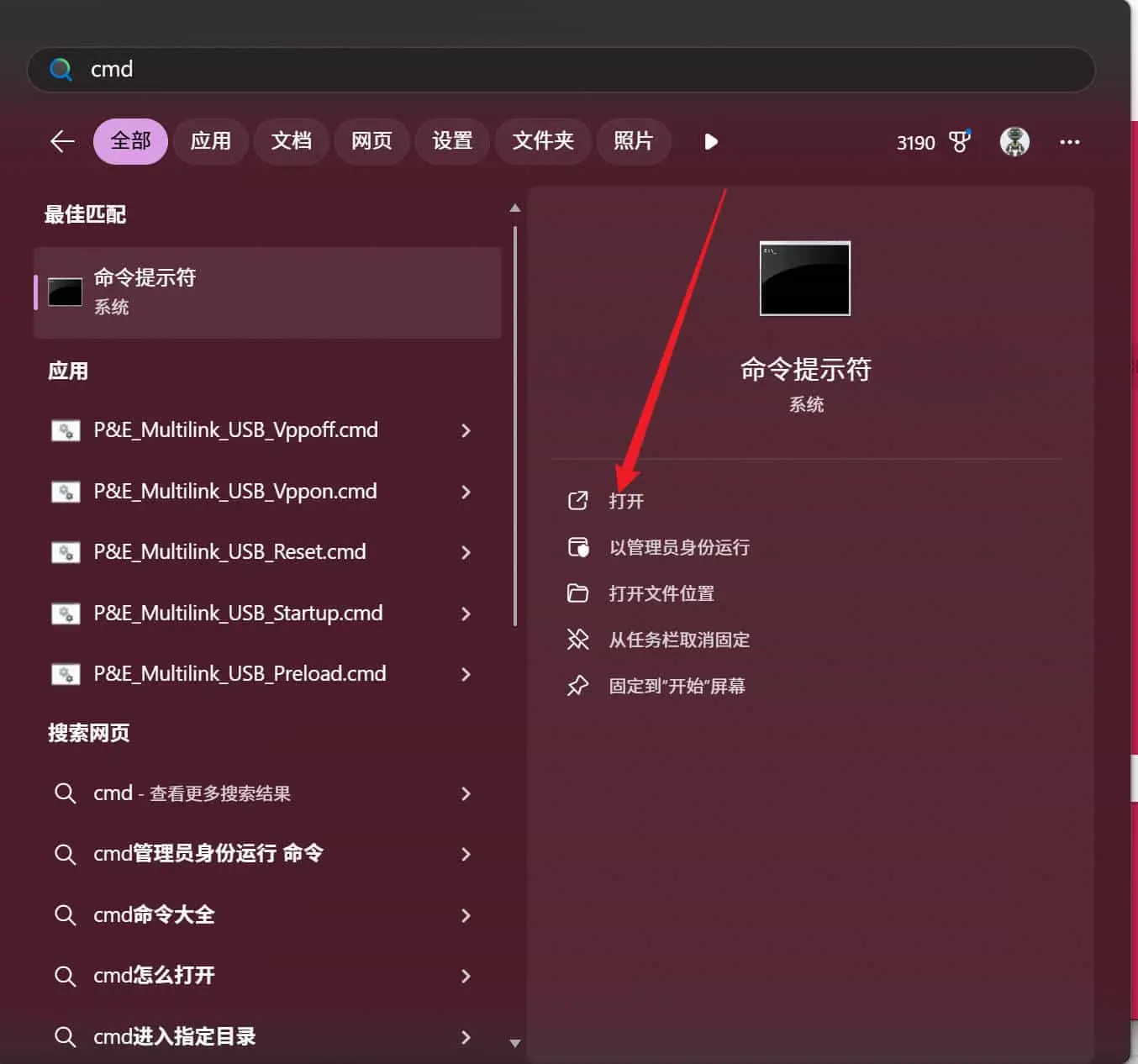1138x1064 pixels.
Task: Switch to the 设置 filter tab
Action: pos(452,141)
